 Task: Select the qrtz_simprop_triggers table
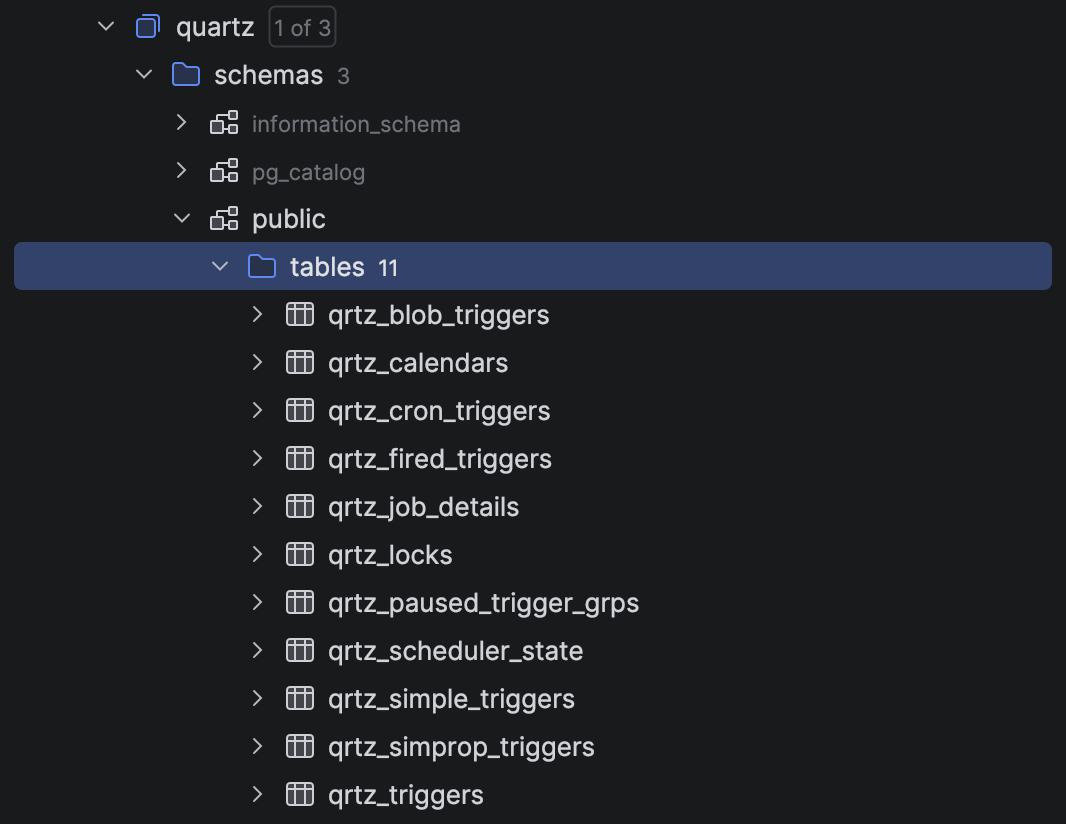(461, 747)
